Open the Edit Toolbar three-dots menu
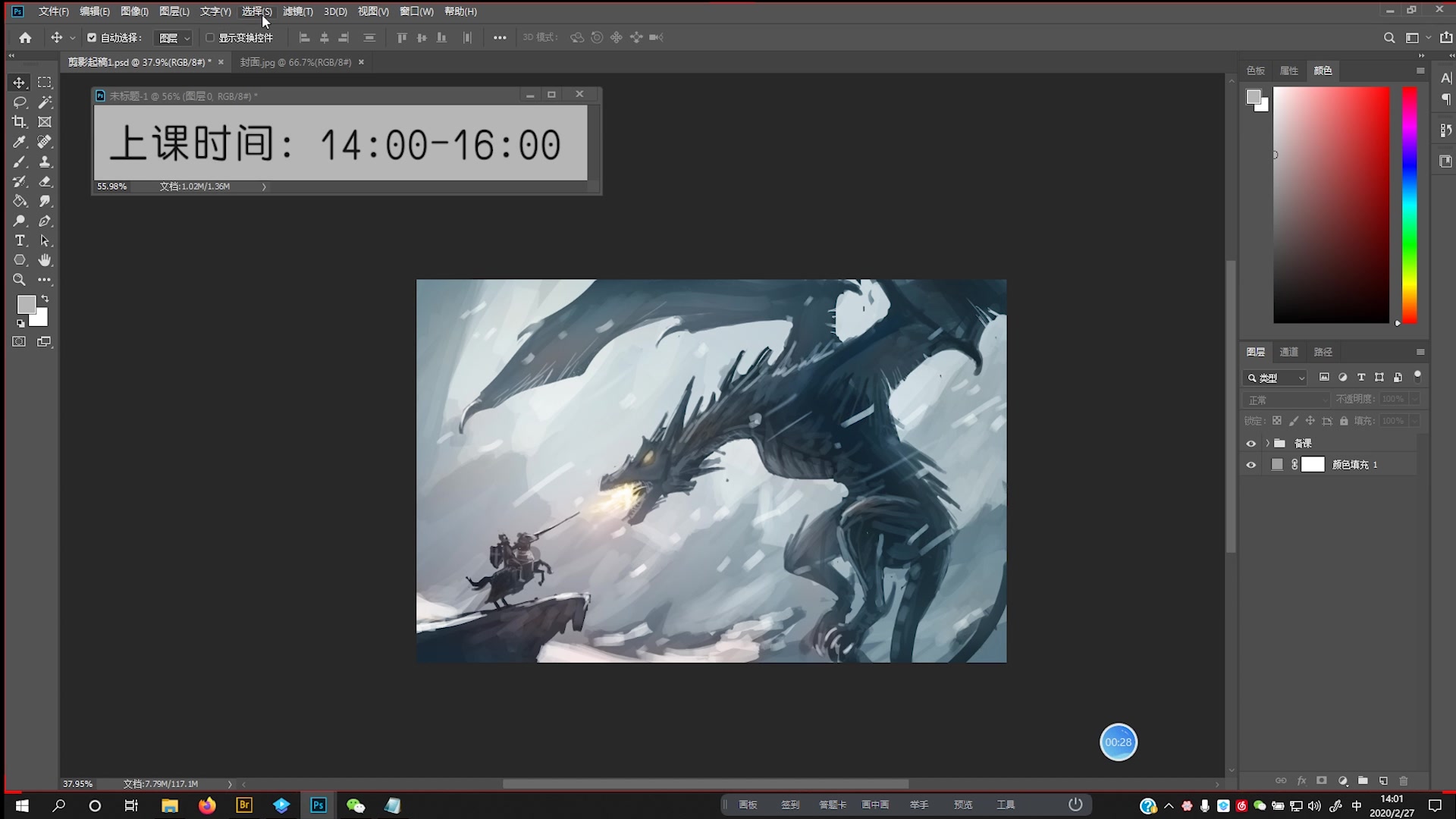This screenshot has width=1456, height=819. 45,280
